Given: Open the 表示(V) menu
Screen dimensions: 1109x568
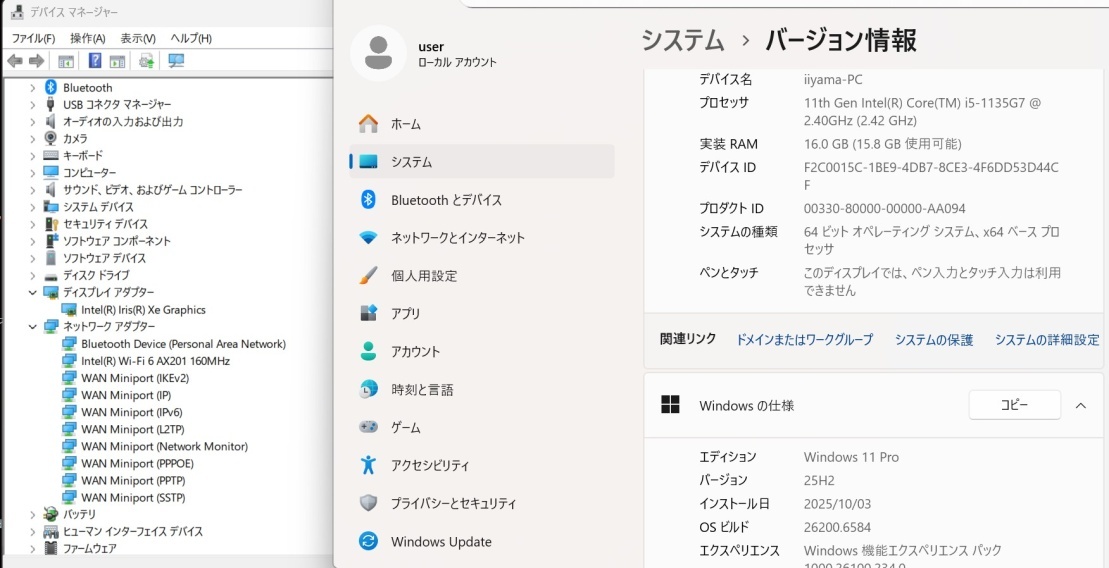Looking at the screenshot, I should point(138,38).
